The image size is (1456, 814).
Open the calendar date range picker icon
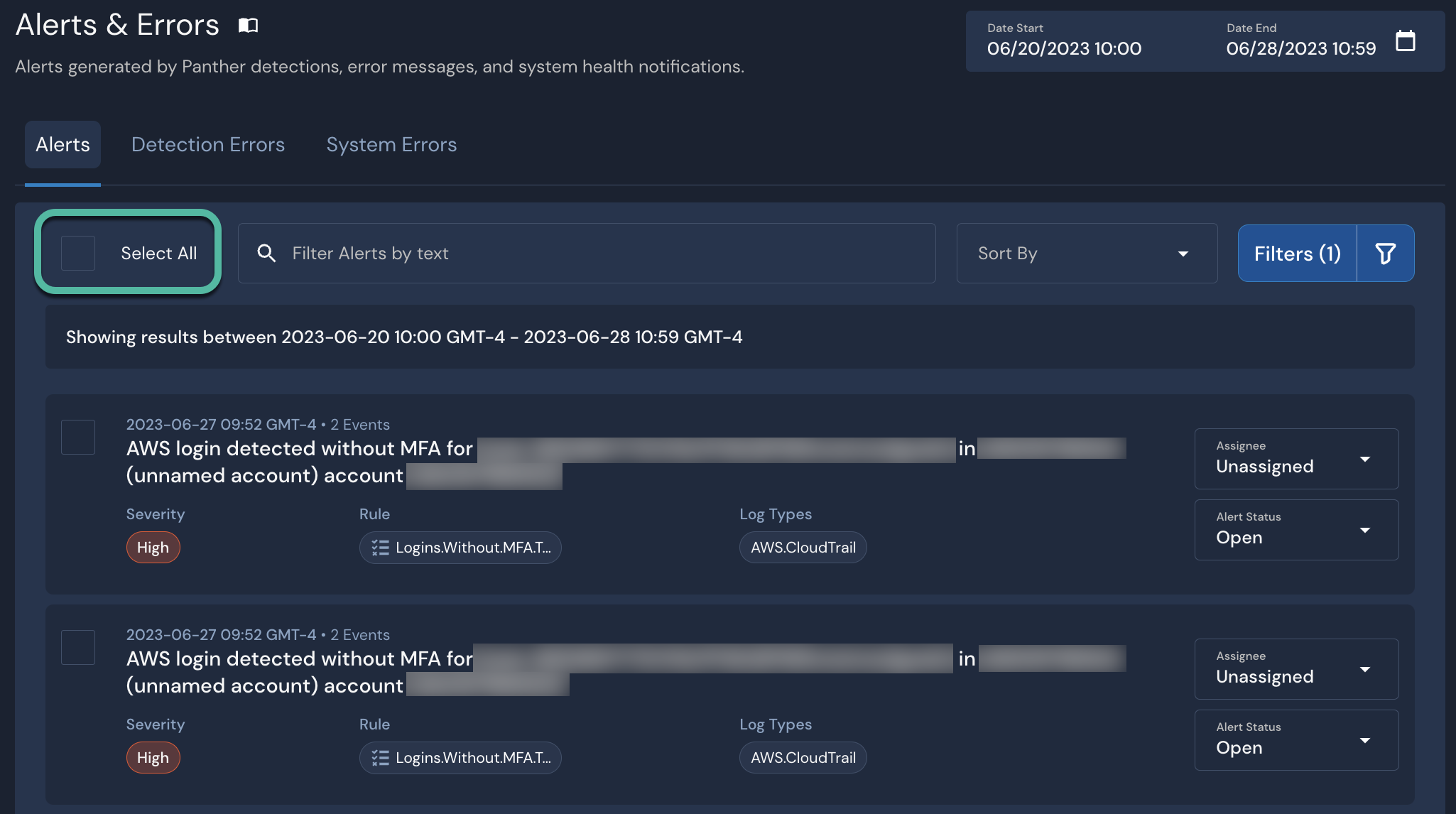[x=1406, y=41]
